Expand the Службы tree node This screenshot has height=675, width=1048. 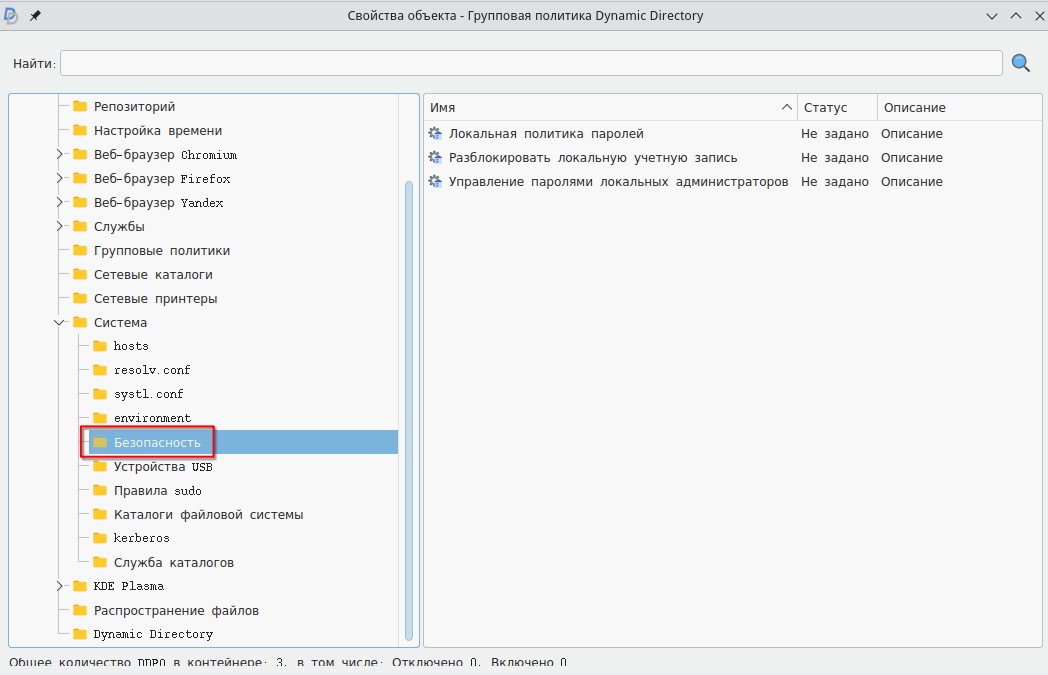point(59,227)
